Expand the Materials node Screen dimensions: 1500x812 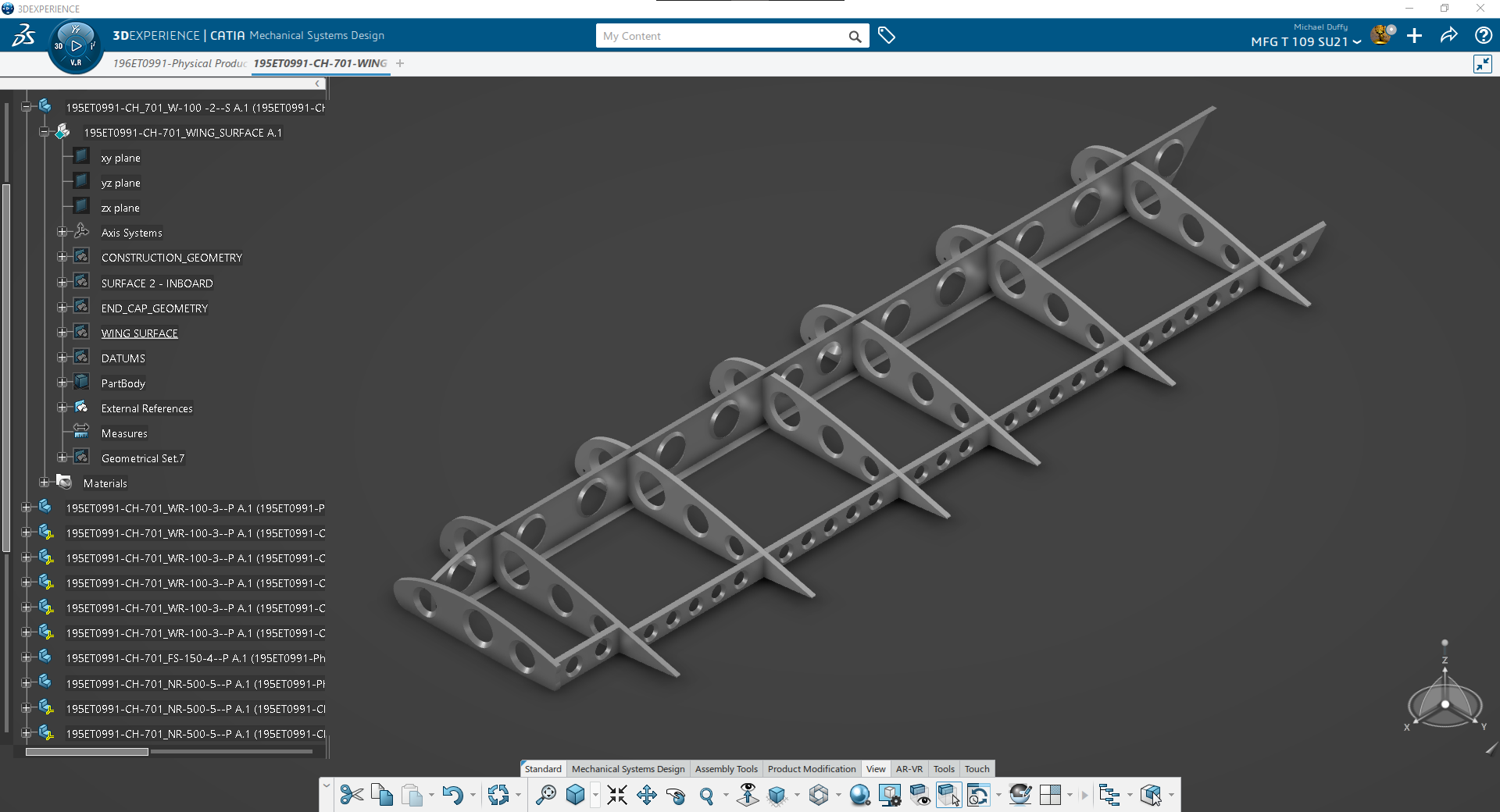pyautogui.click(x=45, y=483)
